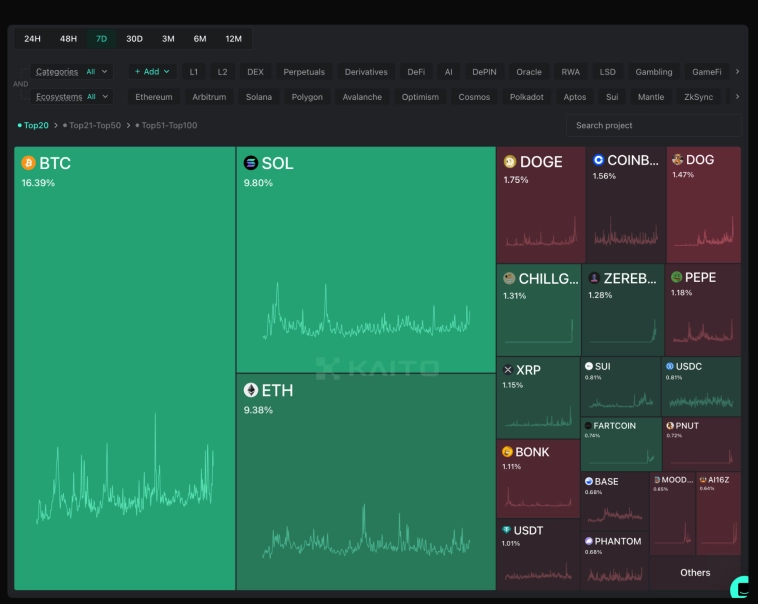Go to Top21-Top50 ranking view
Image resolution: width=758 pixels, height=604 pixels.
pyautogui.click(x=92, y=125)
